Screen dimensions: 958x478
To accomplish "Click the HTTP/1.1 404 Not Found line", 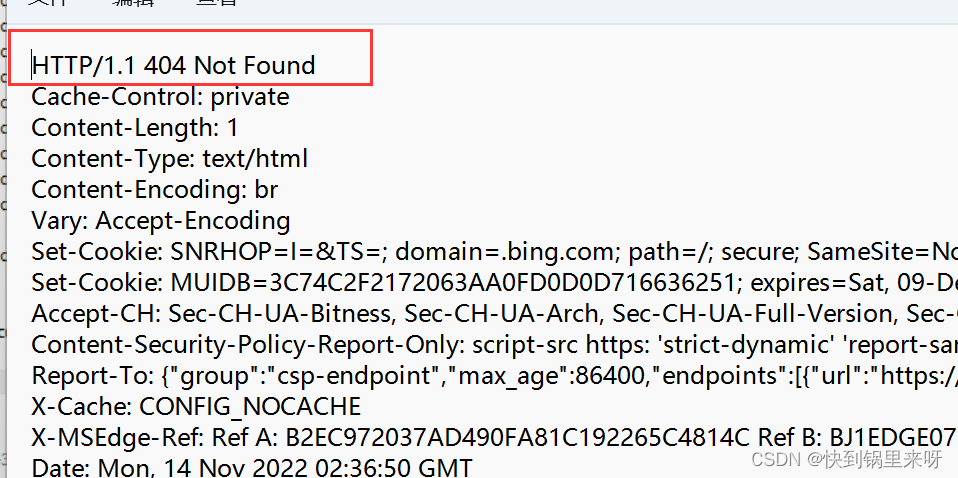I will coord(173,66).
